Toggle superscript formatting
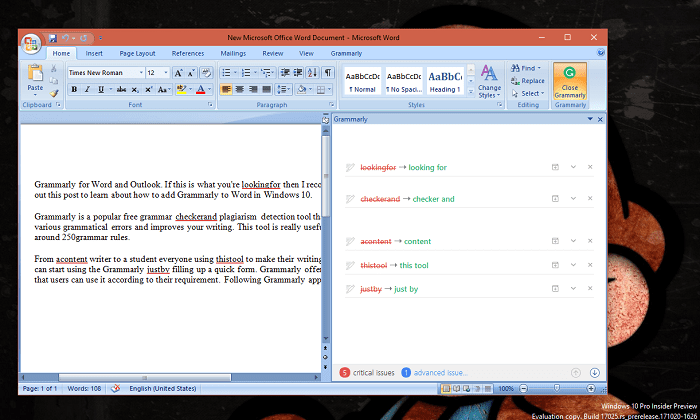The image size is (700, 420). (148, 89)
